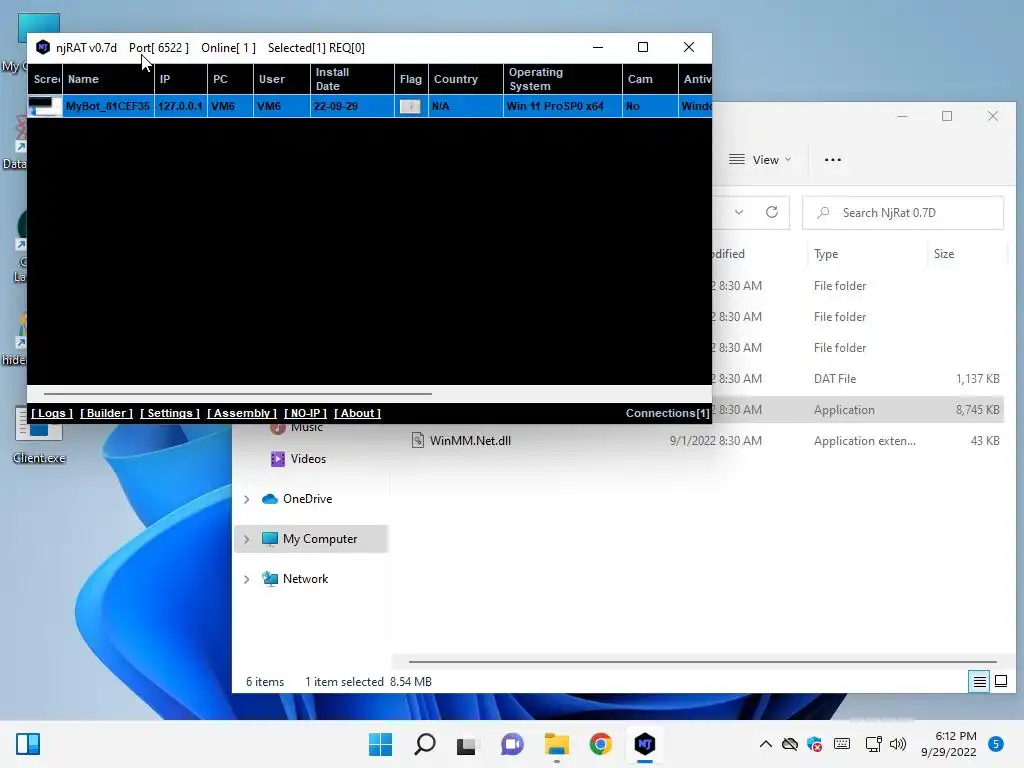Select the Application row sized 8,745 KB

click(857, 409)
